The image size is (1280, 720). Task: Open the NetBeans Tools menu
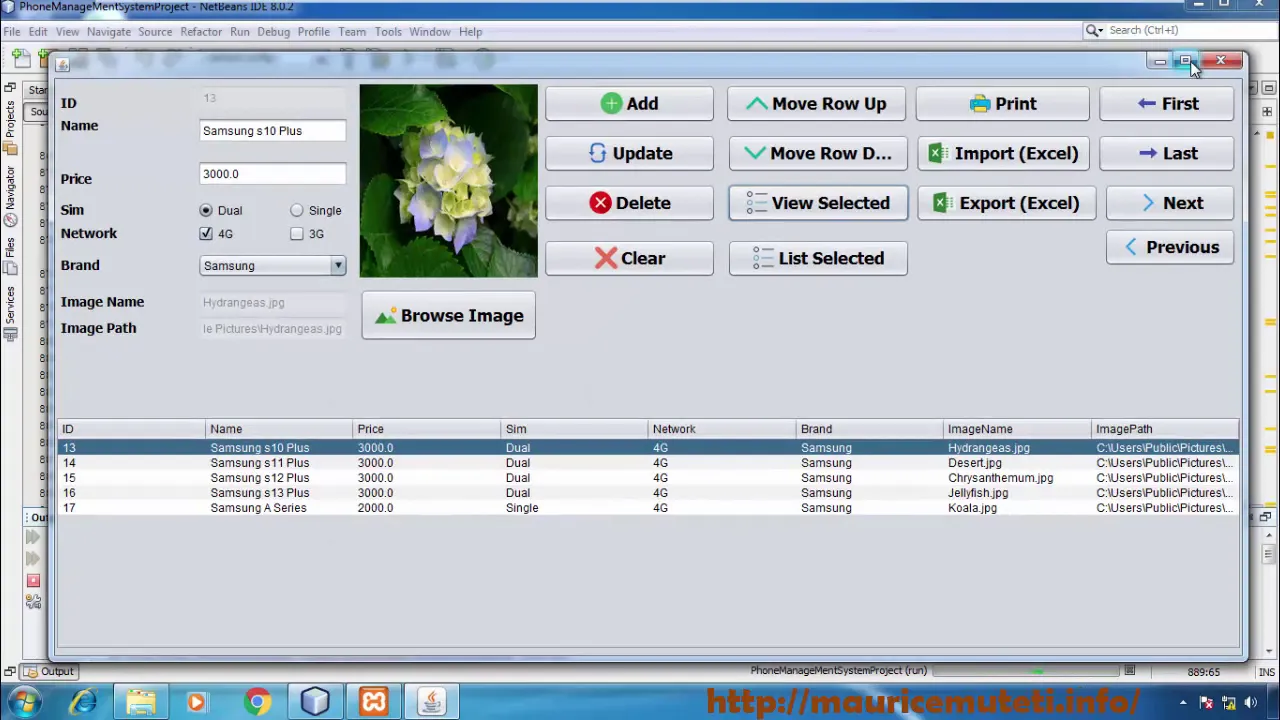pos(388,32)
